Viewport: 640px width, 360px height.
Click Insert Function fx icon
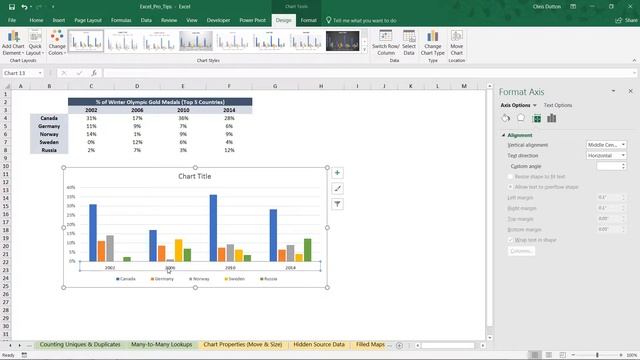tap(94, 73)
